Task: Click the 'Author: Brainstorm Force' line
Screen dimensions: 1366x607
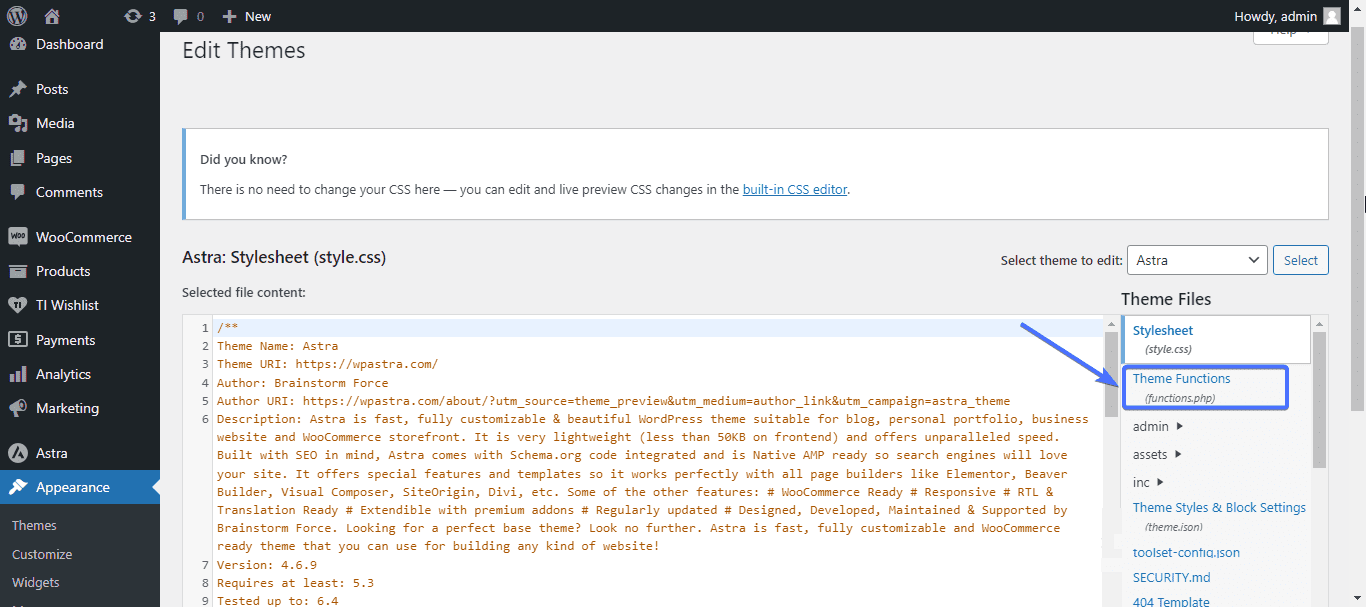Action: [x=302, y=383]
